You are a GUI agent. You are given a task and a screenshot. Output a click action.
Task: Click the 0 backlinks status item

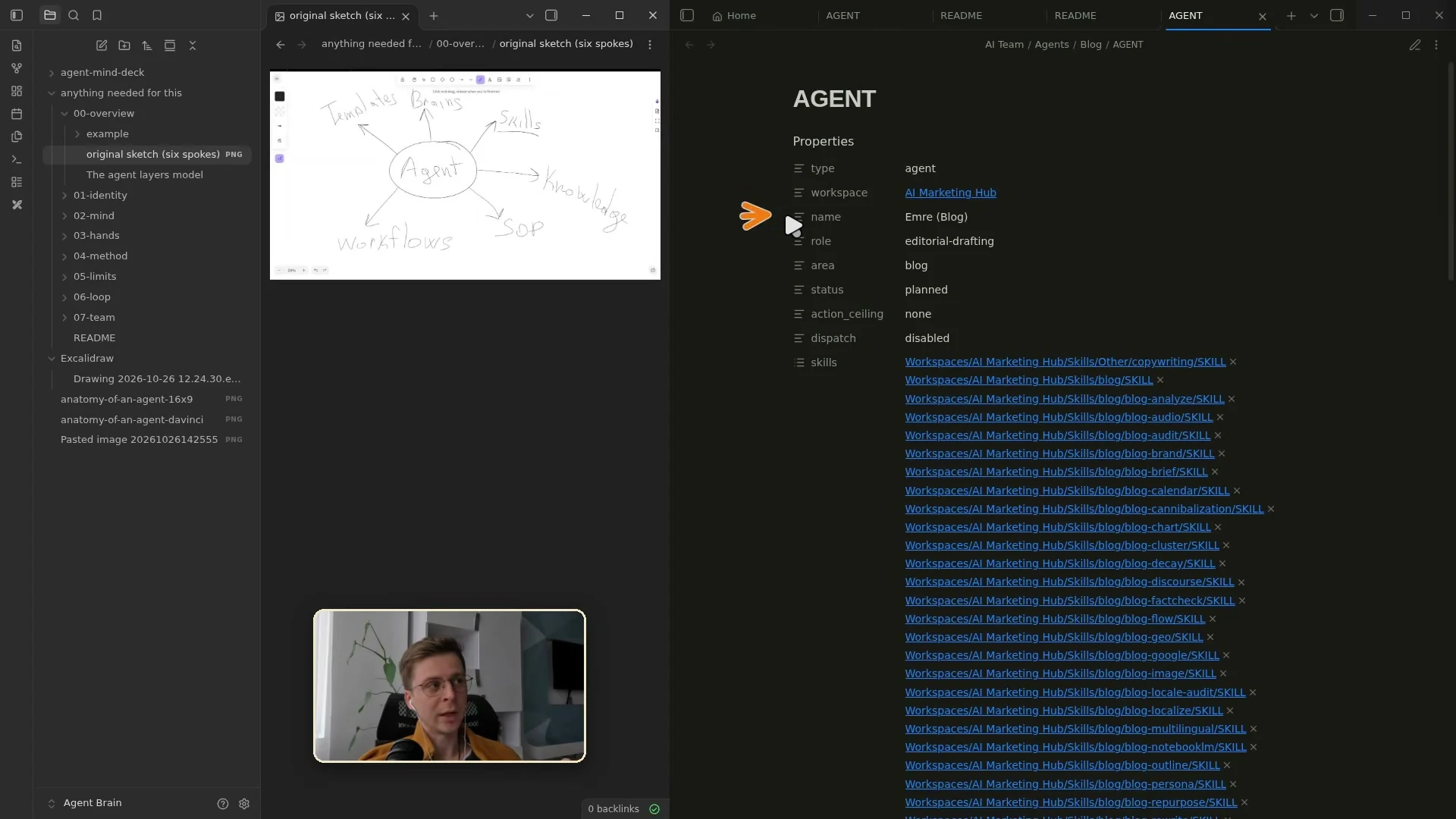click(x=613, y=809)
